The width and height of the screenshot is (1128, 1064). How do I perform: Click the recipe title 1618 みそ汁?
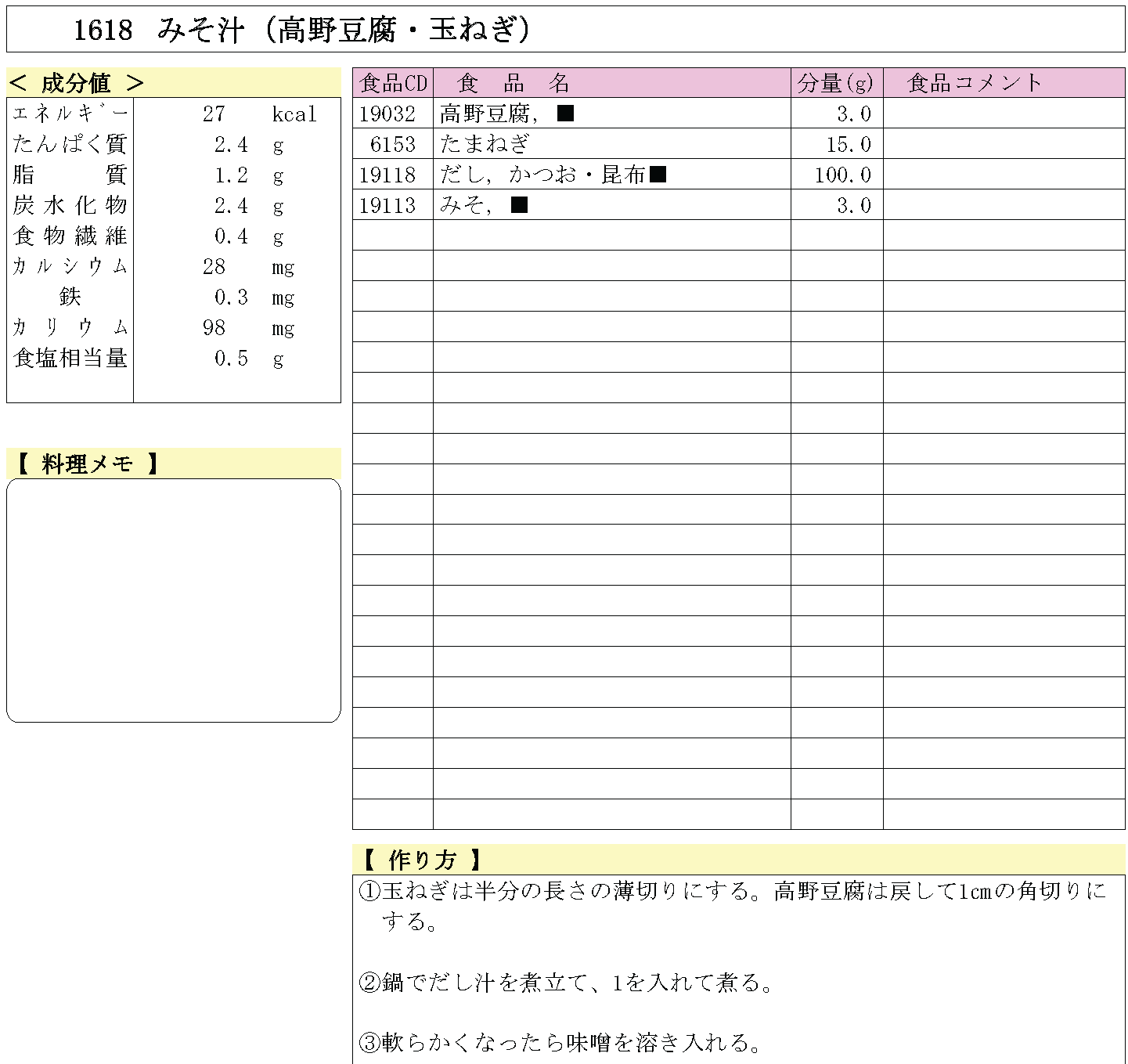click(302, 31)
